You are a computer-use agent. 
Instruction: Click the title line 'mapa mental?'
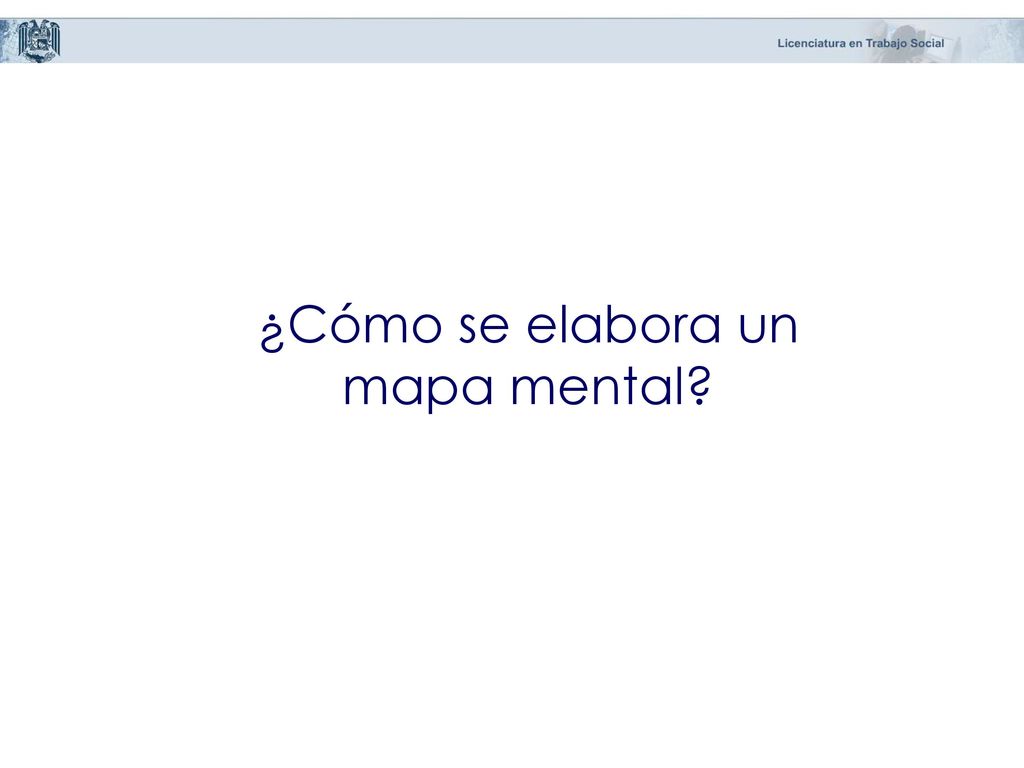526,388
